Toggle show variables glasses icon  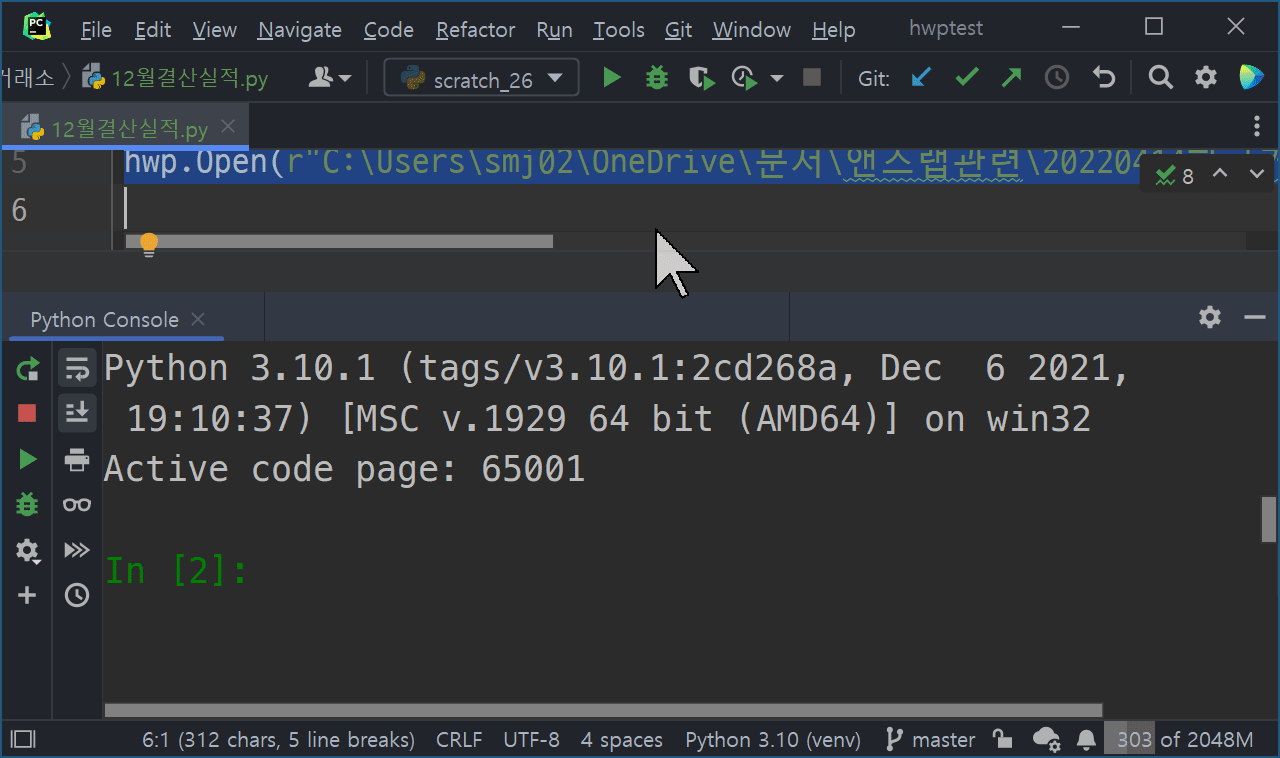tap(77, 505)
